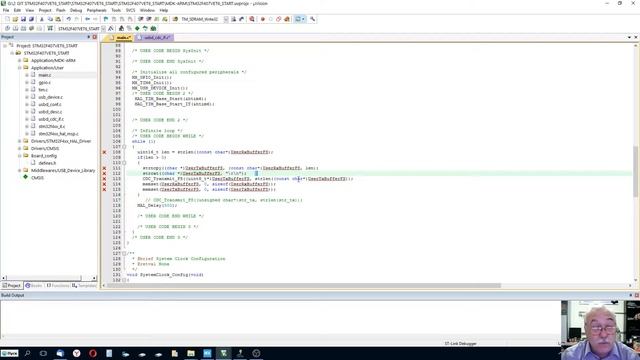This screenshot has width=640, height=360.
Task: Click the Download to flash icon
Action: click(x=50, y=29)
